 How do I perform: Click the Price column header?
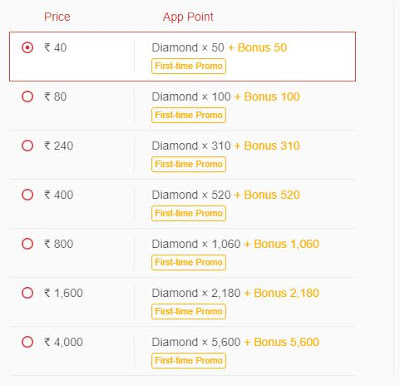57,17
